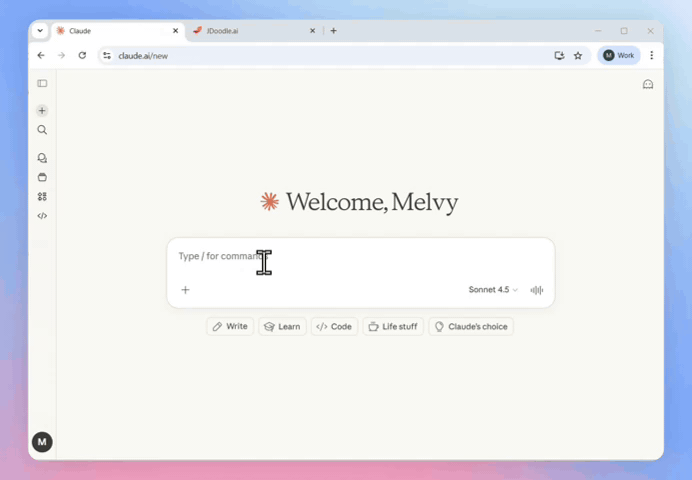Start a new chat with plus icon in sidebar

(42, 111)
